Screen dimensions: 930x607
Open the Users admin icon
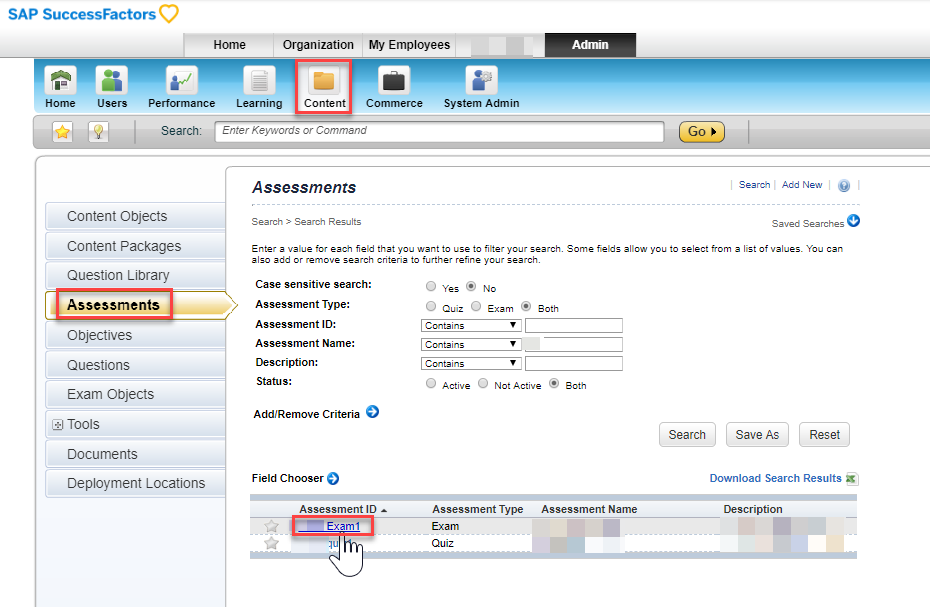112,80
